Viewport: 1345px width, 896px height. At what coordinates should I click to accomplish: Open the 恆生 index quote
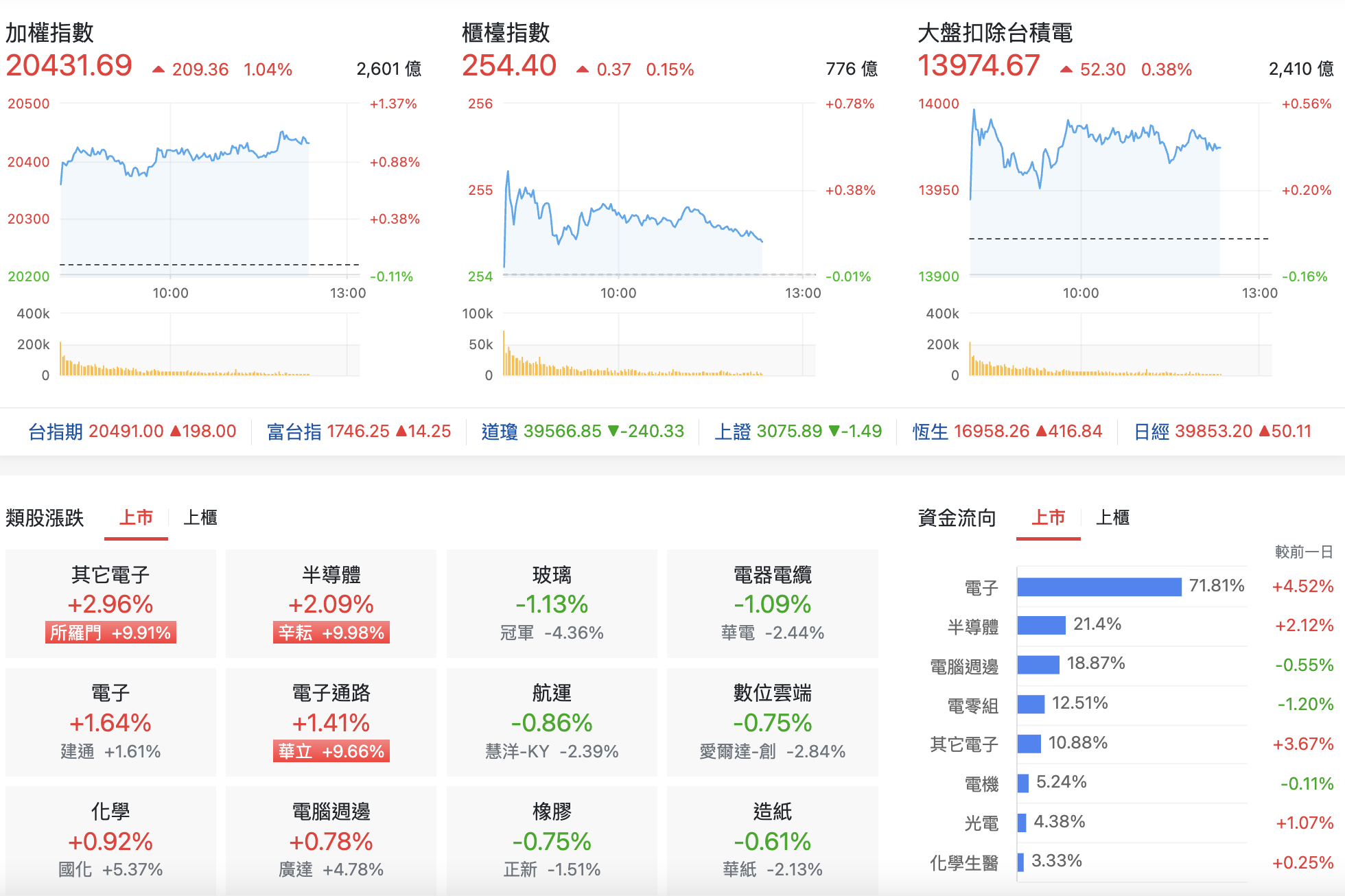tap(1007, 432)
